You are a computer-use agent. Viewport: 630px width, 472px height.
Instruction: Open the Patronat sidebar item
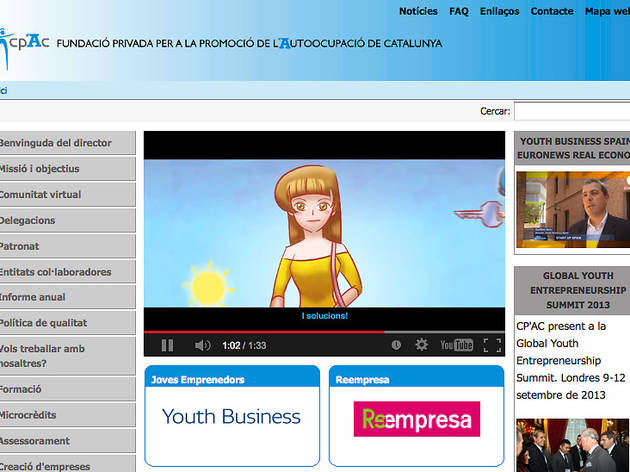pos(68,246)
